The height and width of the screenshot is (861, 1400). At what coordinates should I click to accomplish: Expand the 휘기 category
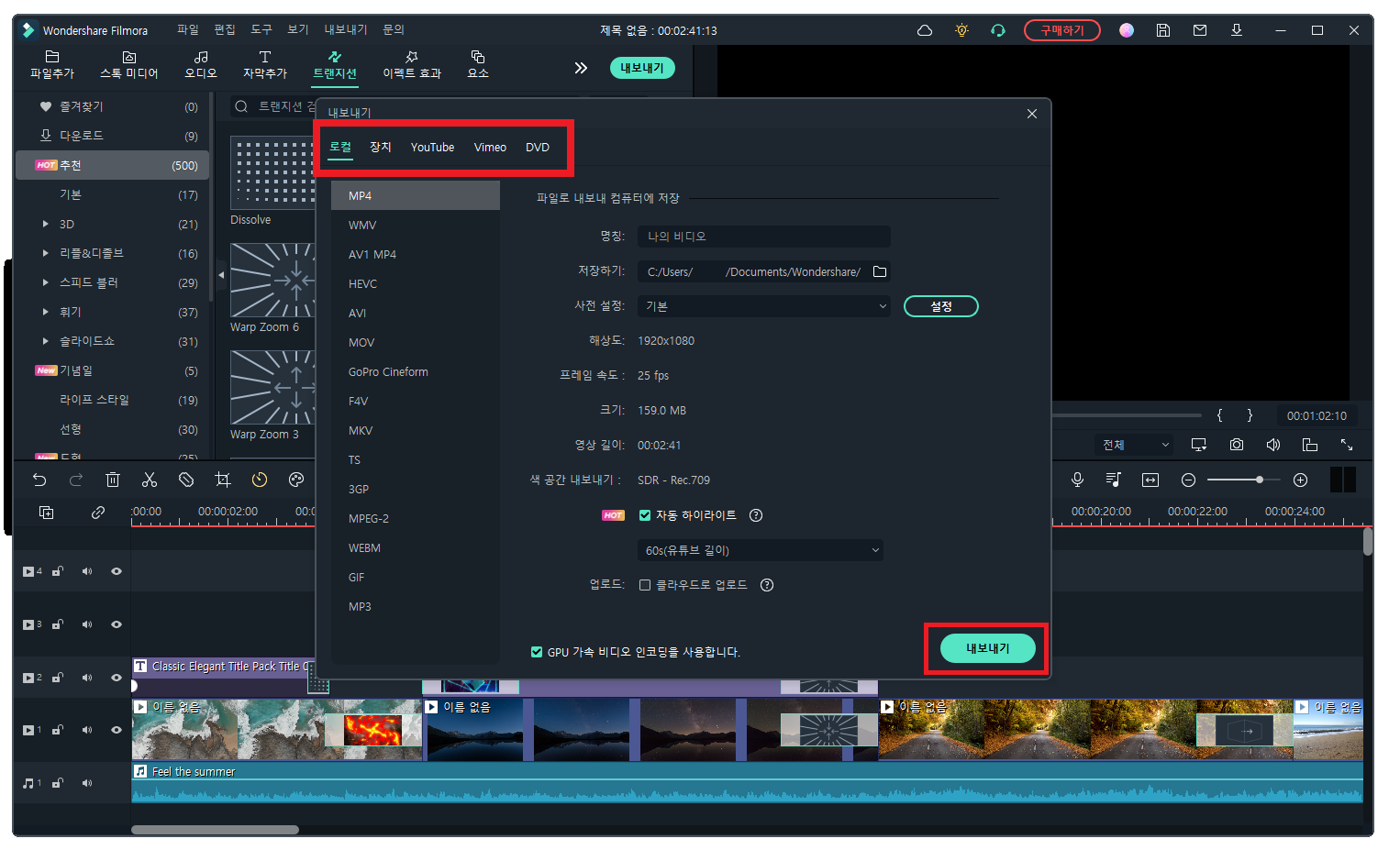click(x=46, y=312)
